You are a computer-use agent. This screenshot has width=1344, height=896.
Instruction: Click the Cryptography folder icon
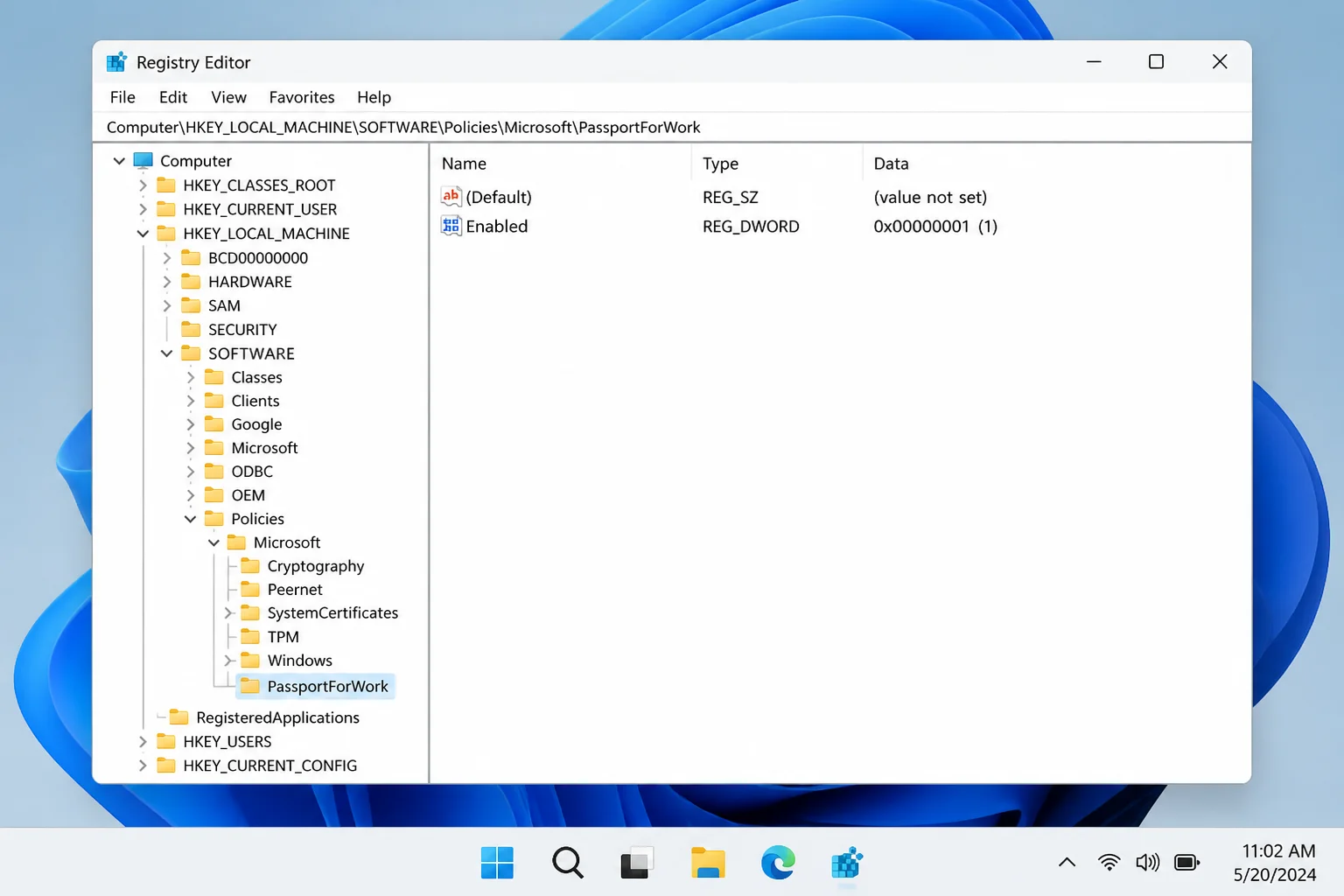pos(250,566)
